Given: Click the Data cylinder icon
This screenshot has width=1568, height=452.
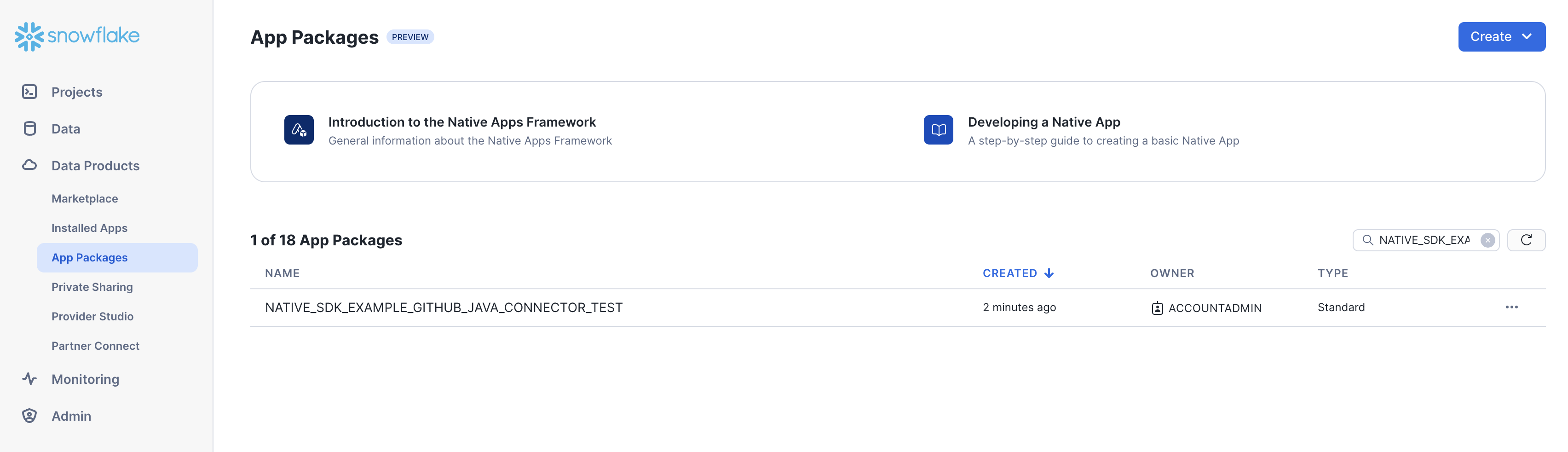Looking at the screenshot, I should [29, 128].
